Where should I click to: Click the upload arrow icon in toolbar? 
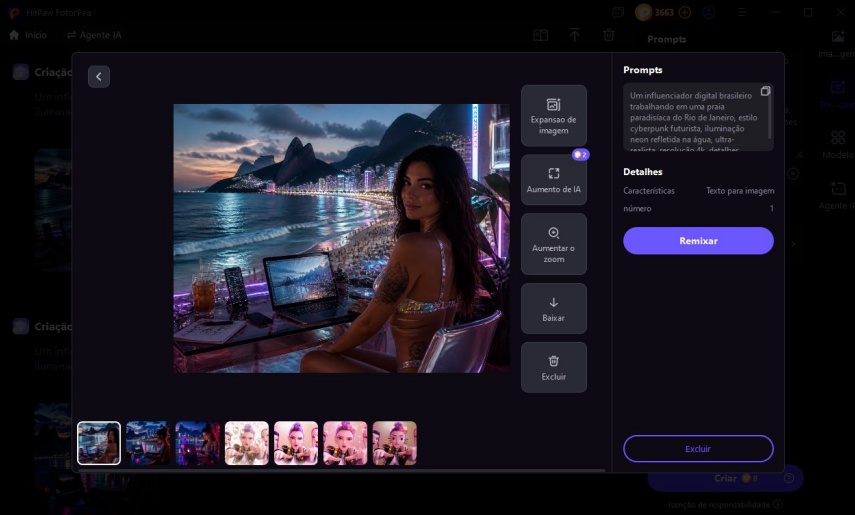pos(574,35)
